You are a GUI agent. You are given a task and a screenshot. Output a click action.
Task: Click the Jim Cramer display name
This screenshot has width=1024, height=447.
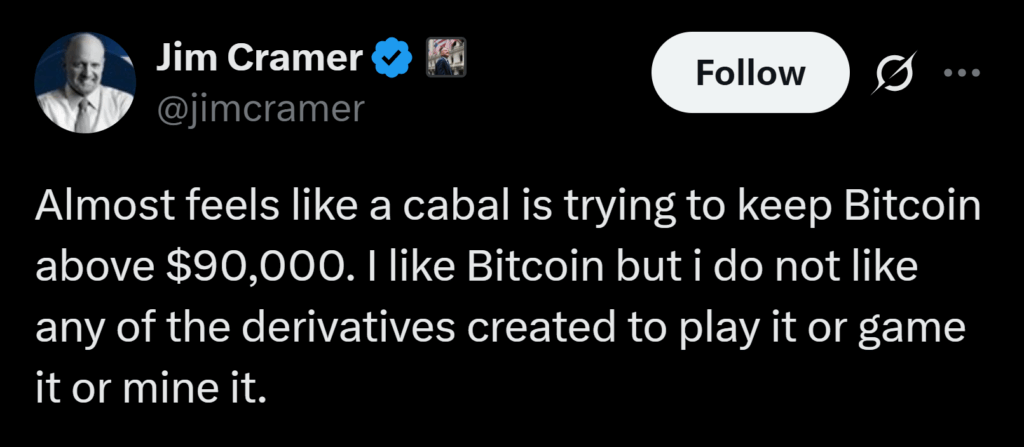coord(258,60)
